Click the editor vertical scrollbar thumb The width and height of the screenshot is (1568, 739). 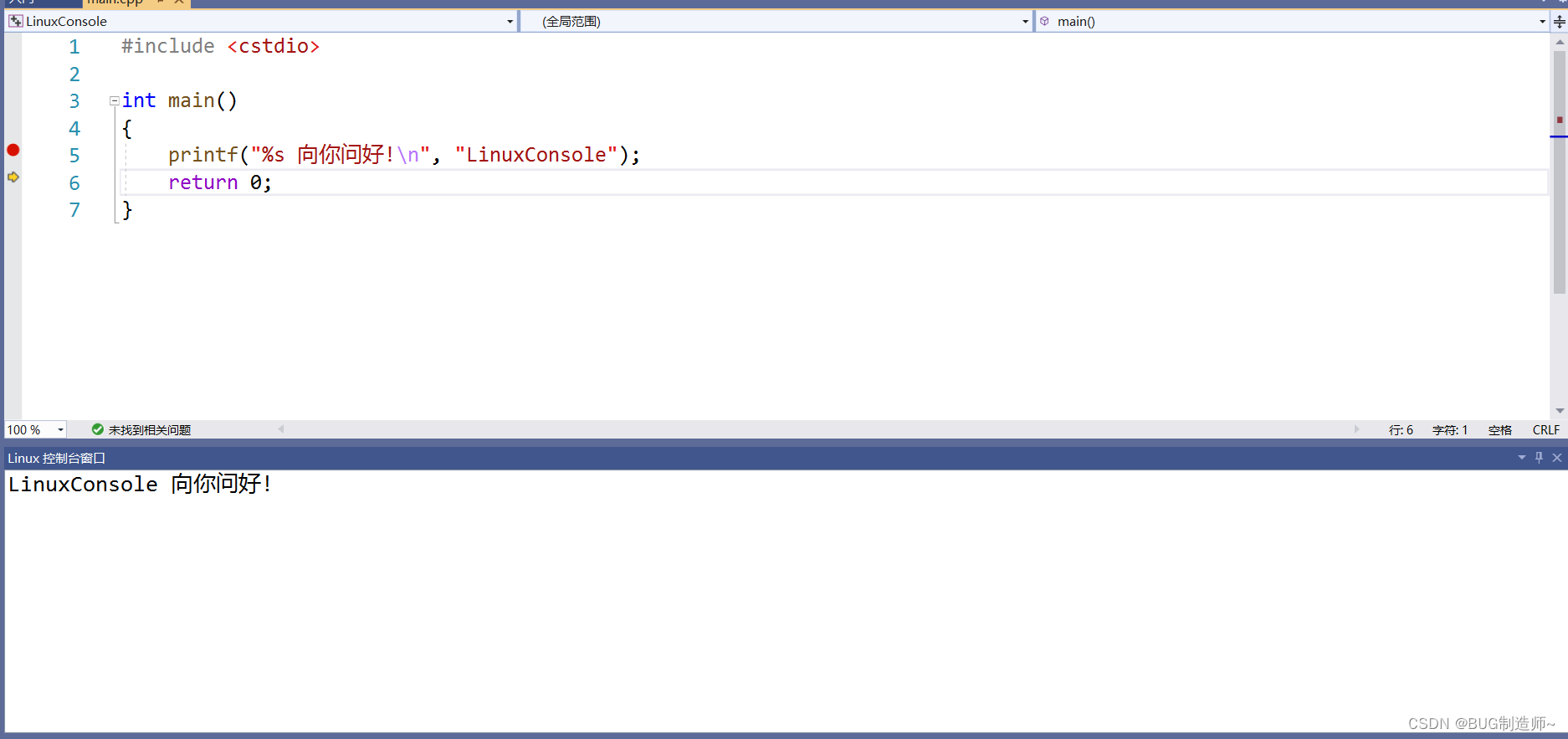tap(1560, 172)
